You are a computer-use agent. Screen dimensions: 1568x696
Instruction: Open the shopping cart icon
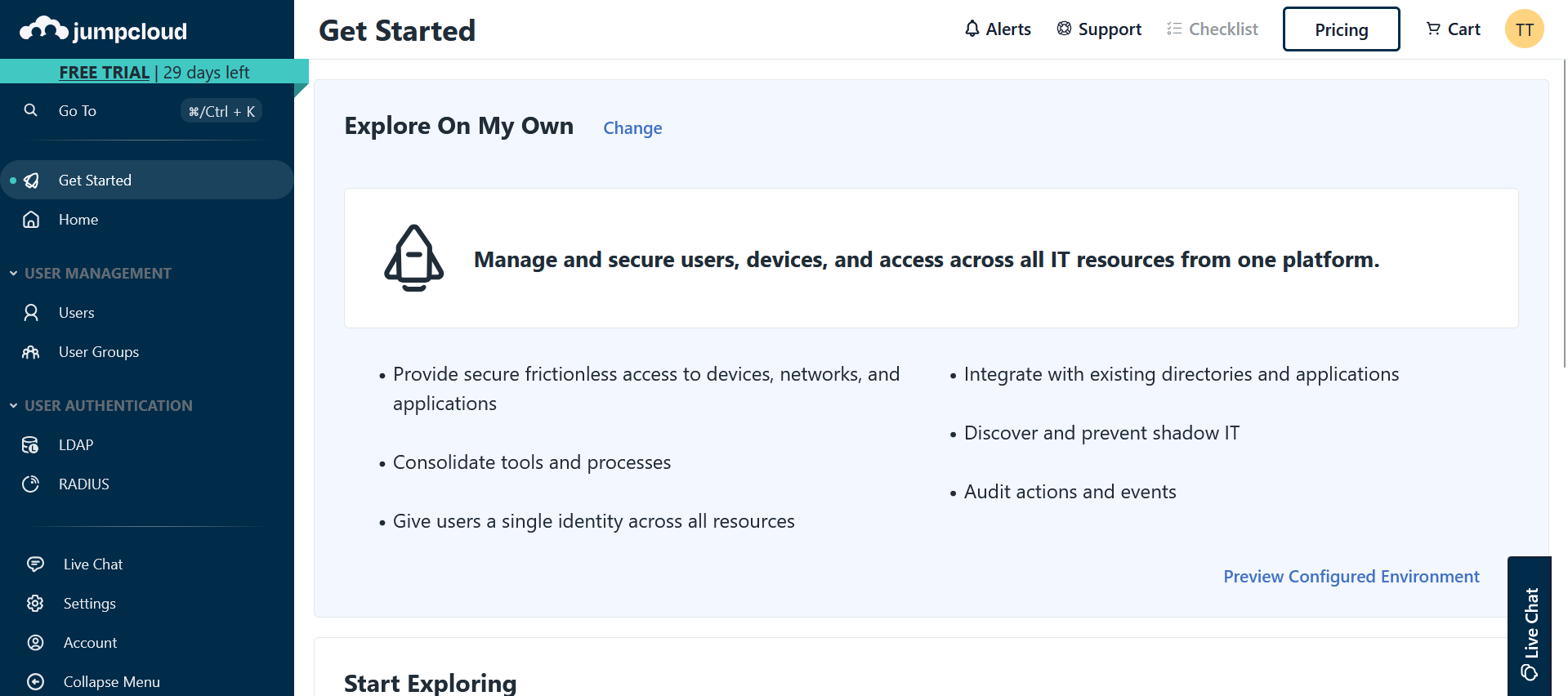coord(1433,29)
